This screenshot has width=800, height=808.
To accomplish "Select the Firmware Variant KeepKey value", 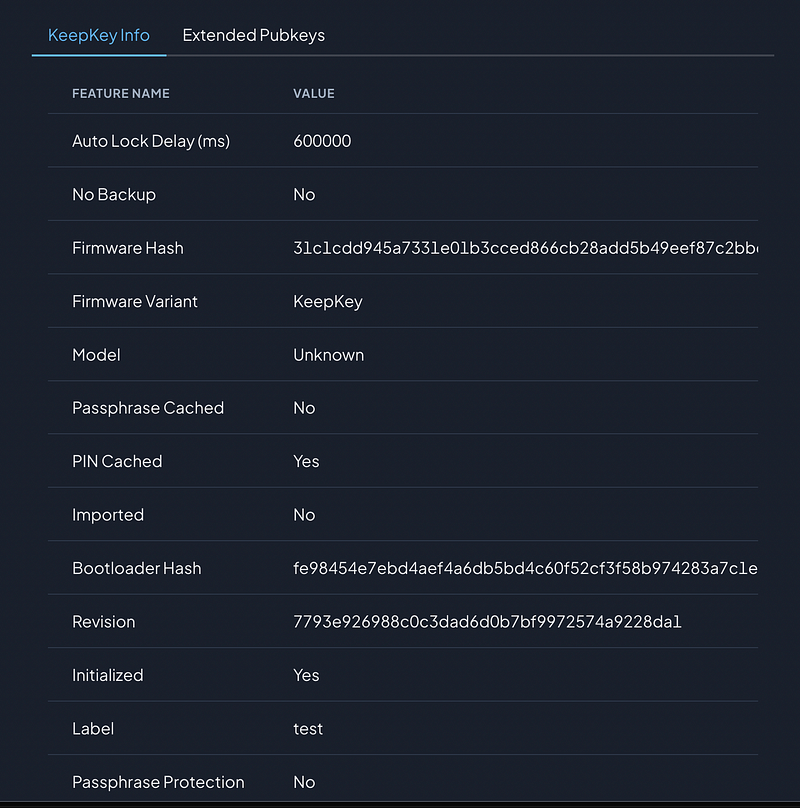I will [327, 301].
